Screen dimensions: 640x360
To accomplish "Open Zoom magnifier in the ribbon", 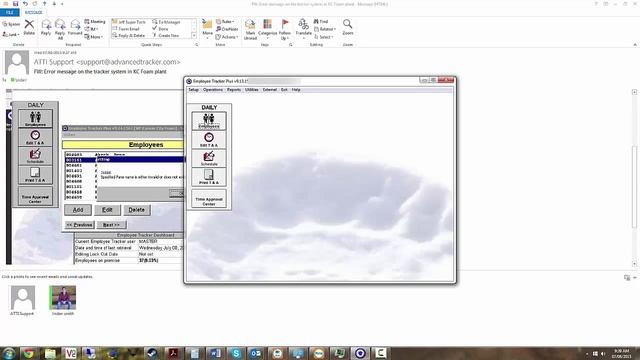I will (348, 27).
